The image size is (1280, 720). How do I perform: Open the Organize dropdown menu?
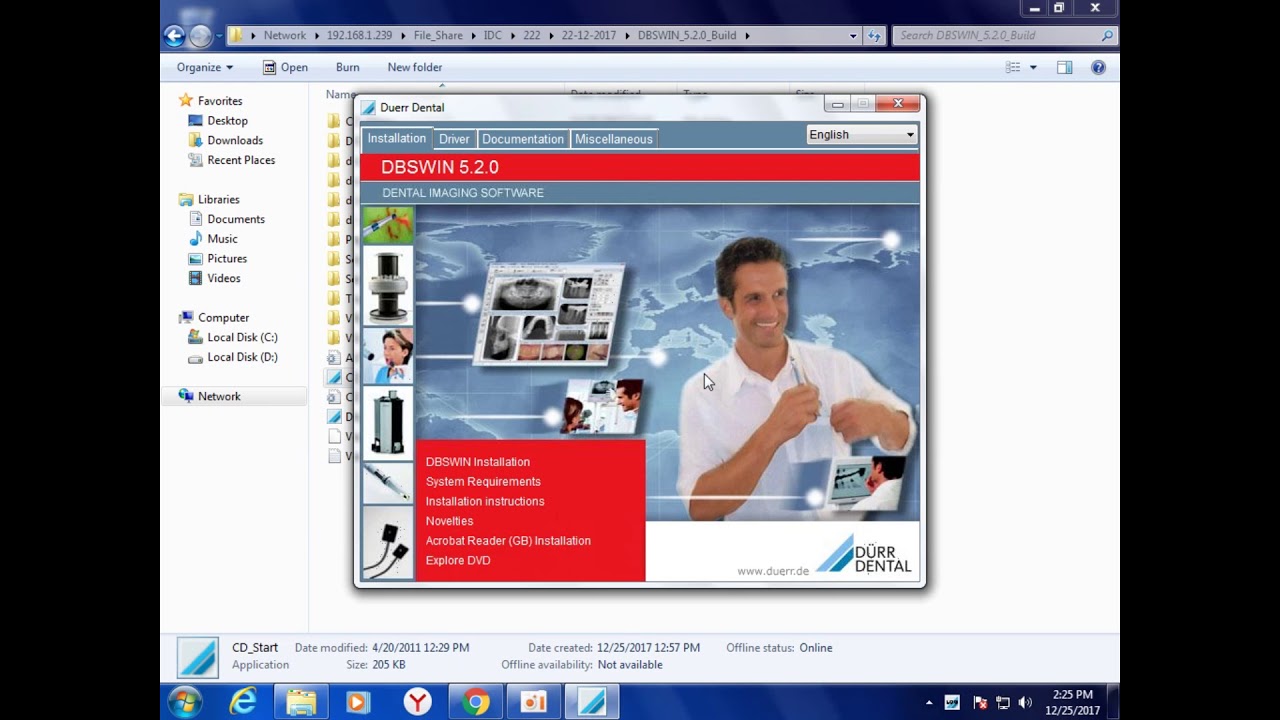[x=204, y=67]
